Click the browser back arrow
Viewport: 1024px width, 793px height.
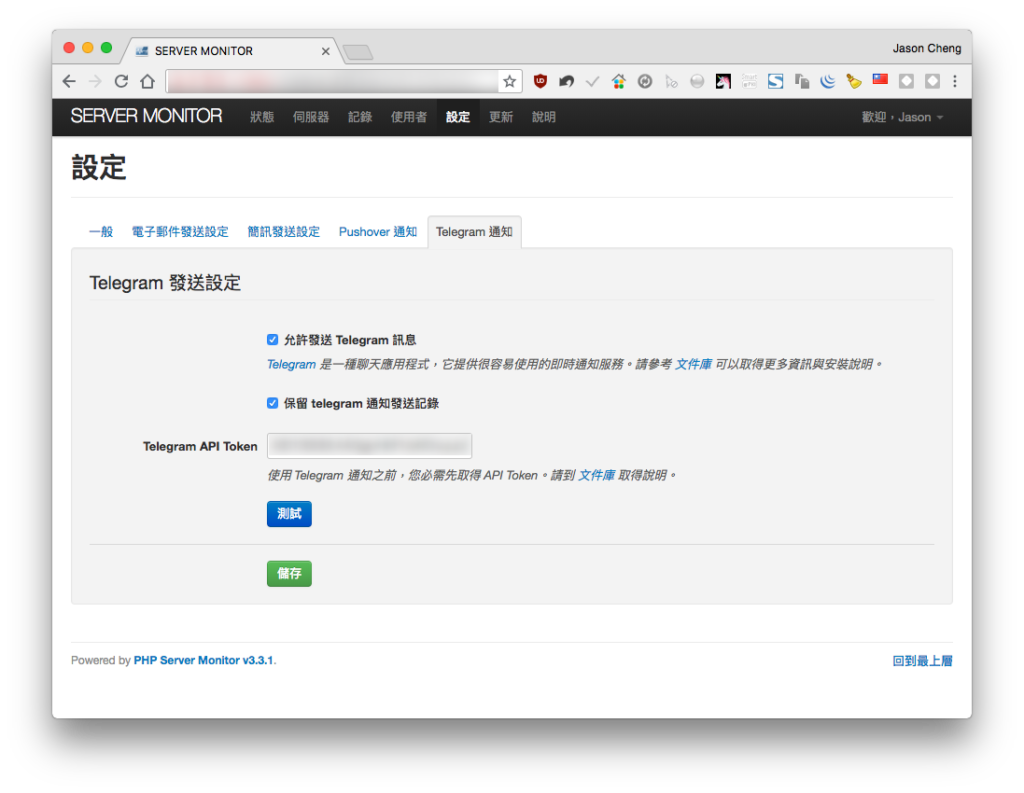69,82
